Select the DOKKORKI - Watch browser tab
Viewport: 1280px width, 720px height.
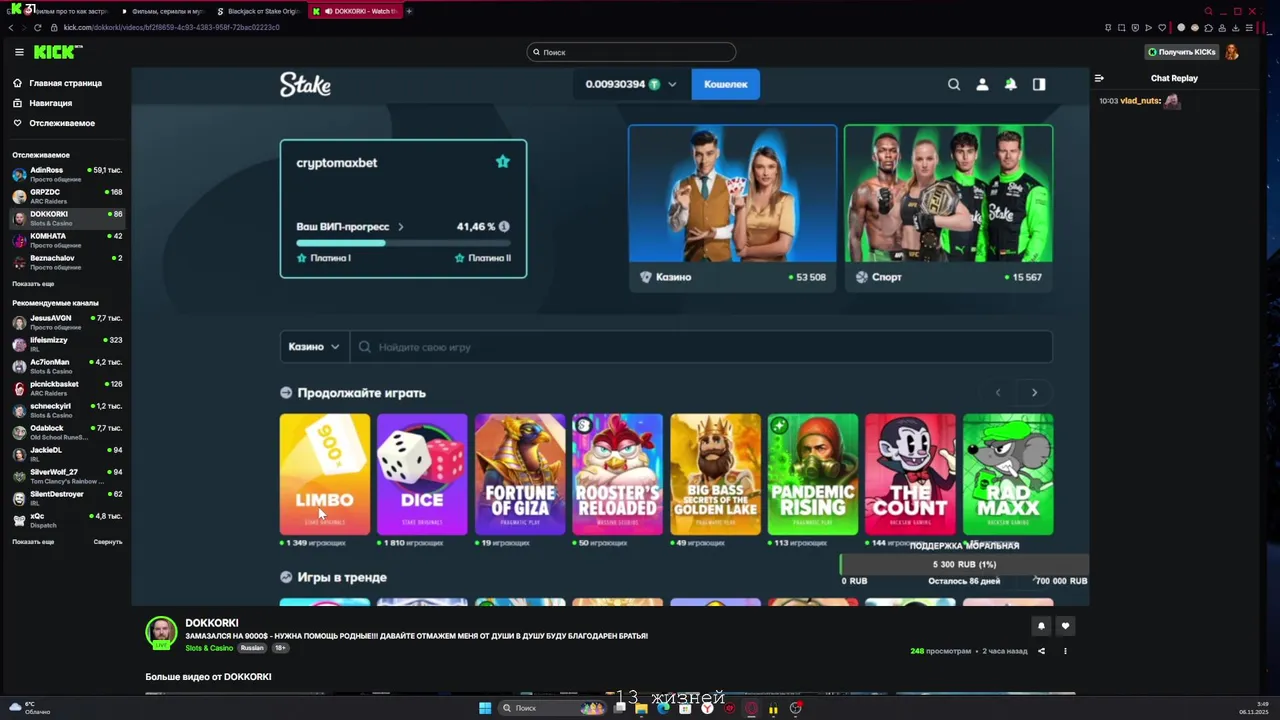coord(354,11)
